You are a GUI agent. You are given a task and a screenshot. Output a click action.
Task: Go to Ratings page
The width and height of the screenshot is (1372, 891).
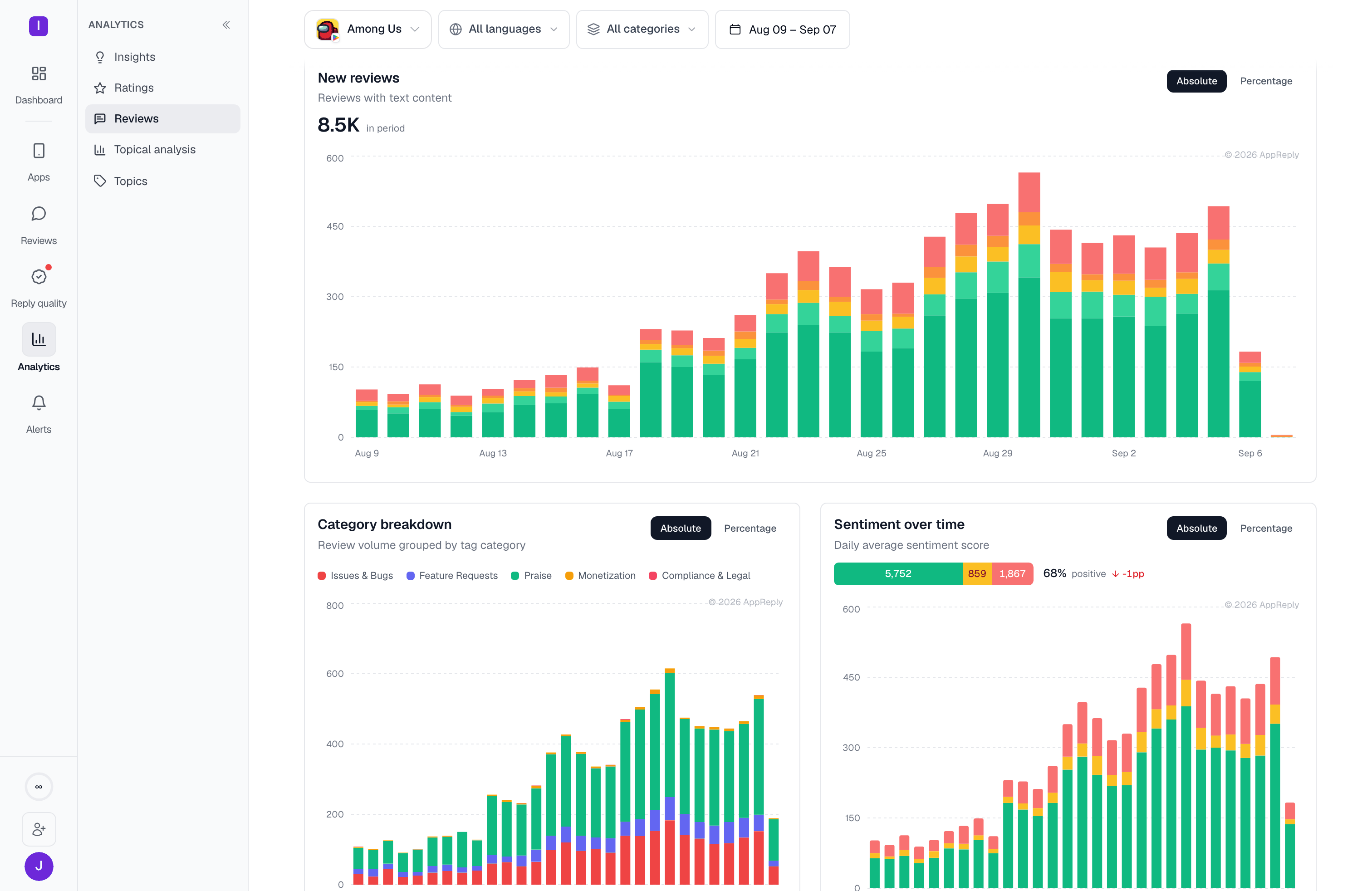tap(162, 88)
